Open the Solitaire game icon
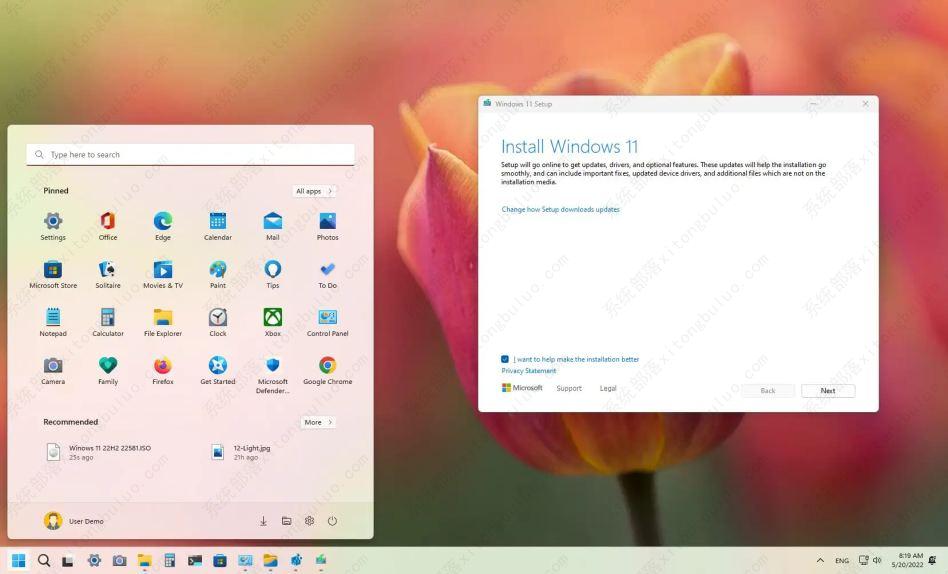 pos(108,270)
